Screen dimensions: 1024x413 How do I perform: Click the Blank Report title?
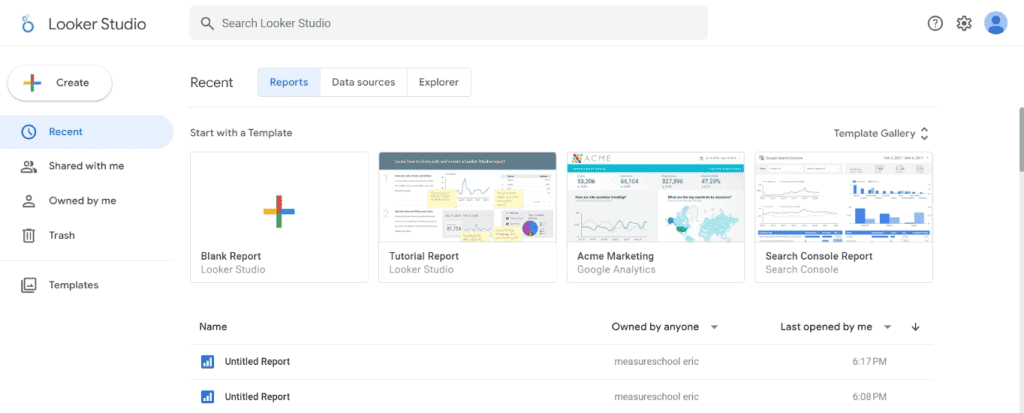point(231,256)
